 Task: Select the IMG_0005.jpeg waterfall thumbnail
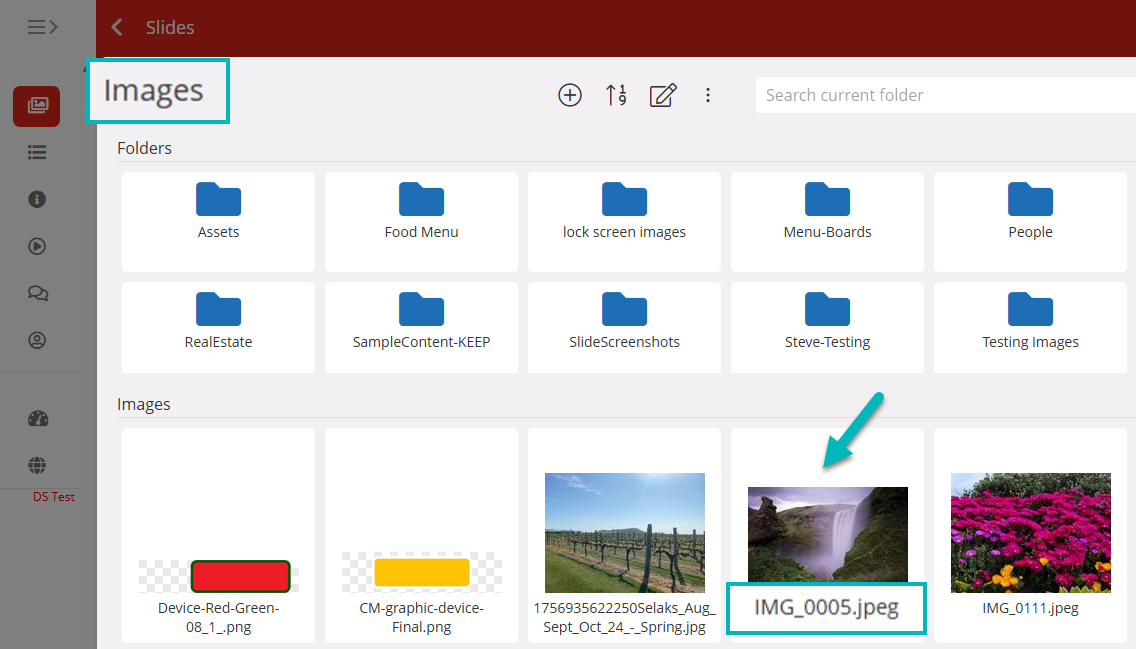click(x=827, y=534)
